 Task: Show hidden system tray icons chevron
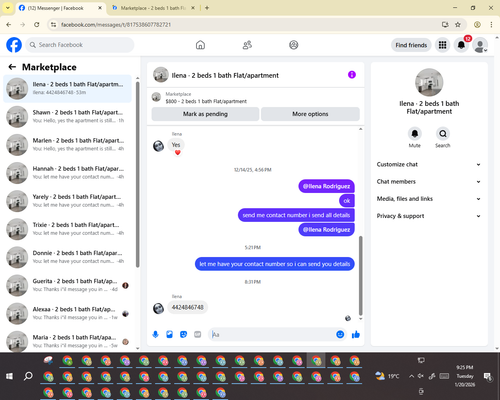pyautogui.click(x=412, y=376)
